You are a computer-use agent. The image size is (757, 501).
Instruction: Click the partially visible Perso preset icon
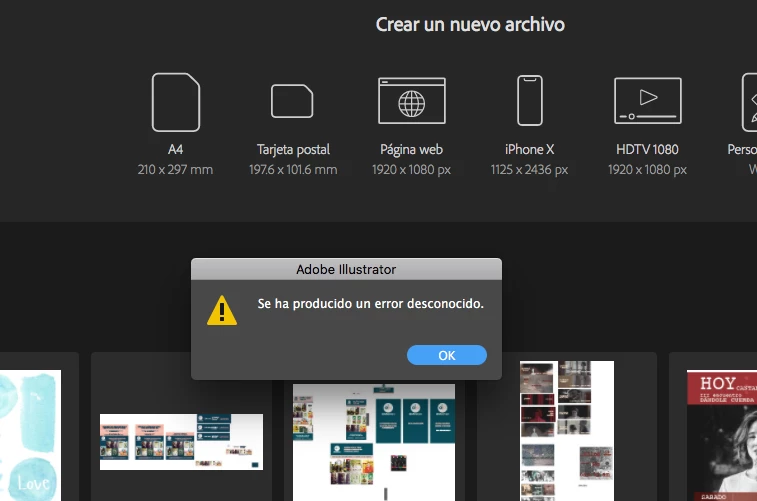pyautogui.click(x=749, y=102)
